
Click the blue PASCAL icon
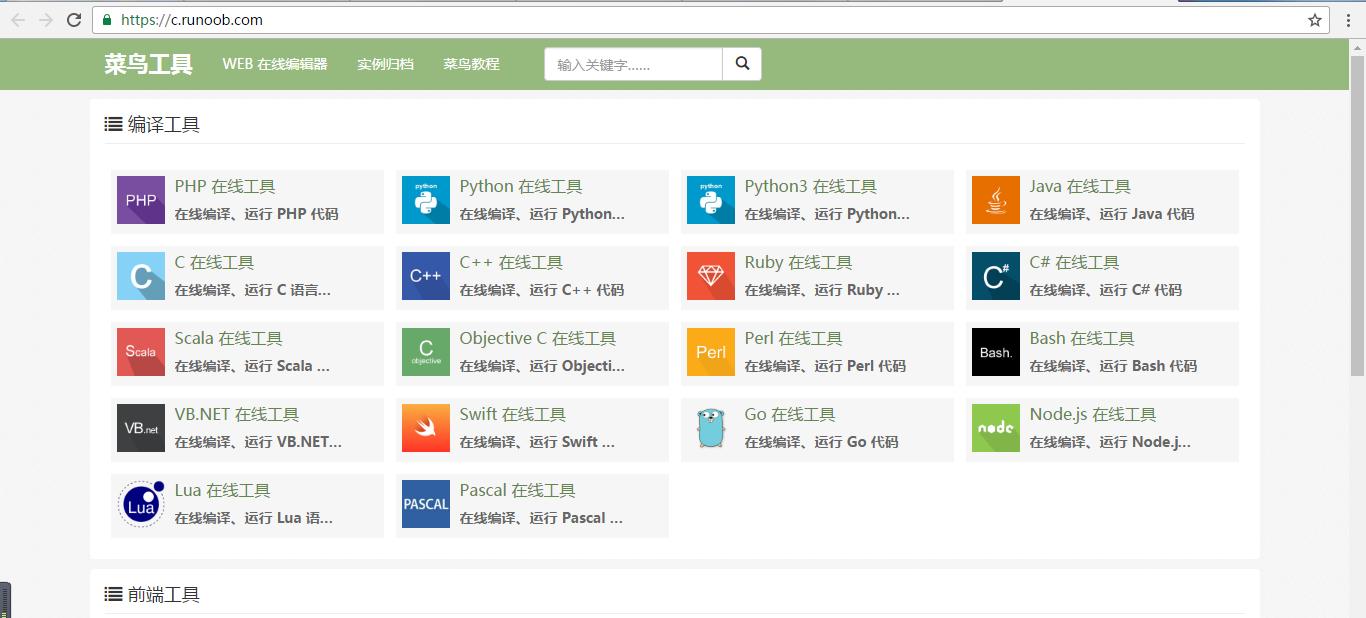[x=426, y=504]
